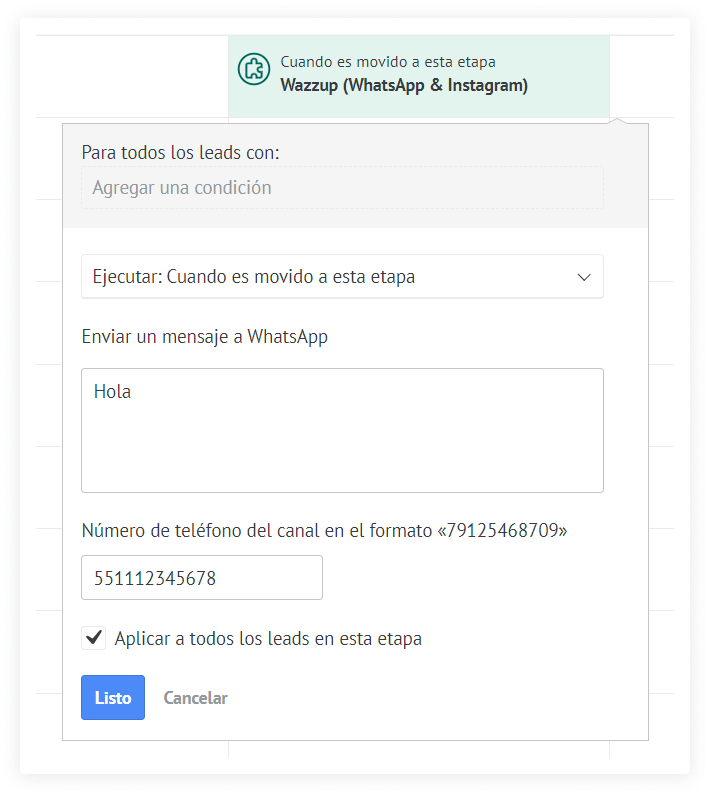Click the 'Para todos los leads con:' label
Viewport: 710px width, 796px height.
[180, 152]
